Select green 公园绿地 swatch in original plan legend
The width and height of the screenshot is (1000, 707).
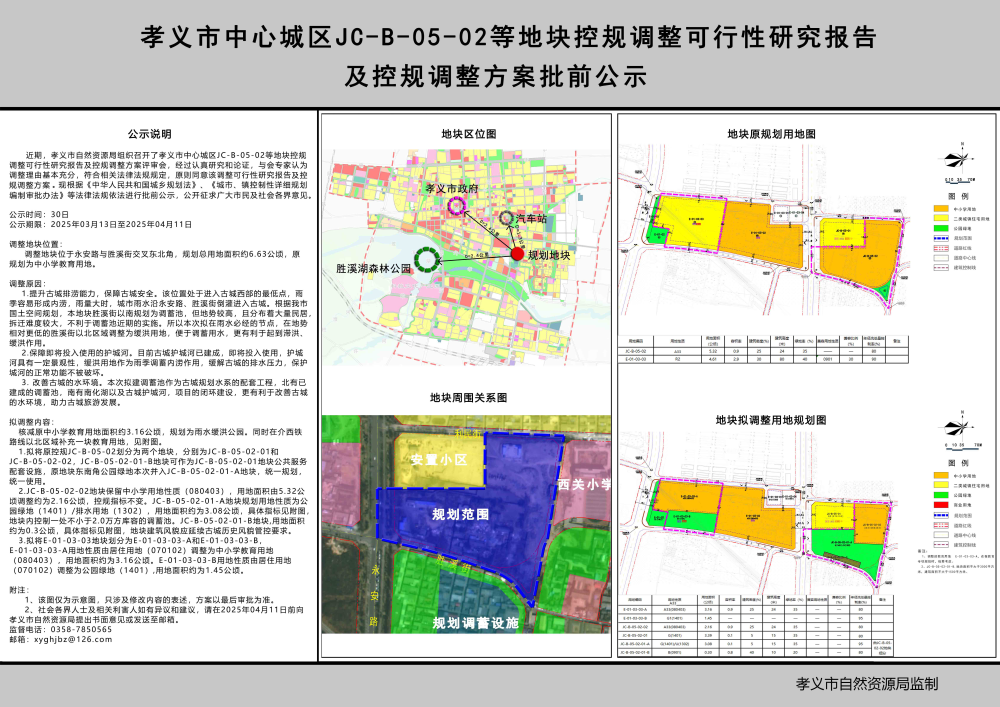click(941, 228)
